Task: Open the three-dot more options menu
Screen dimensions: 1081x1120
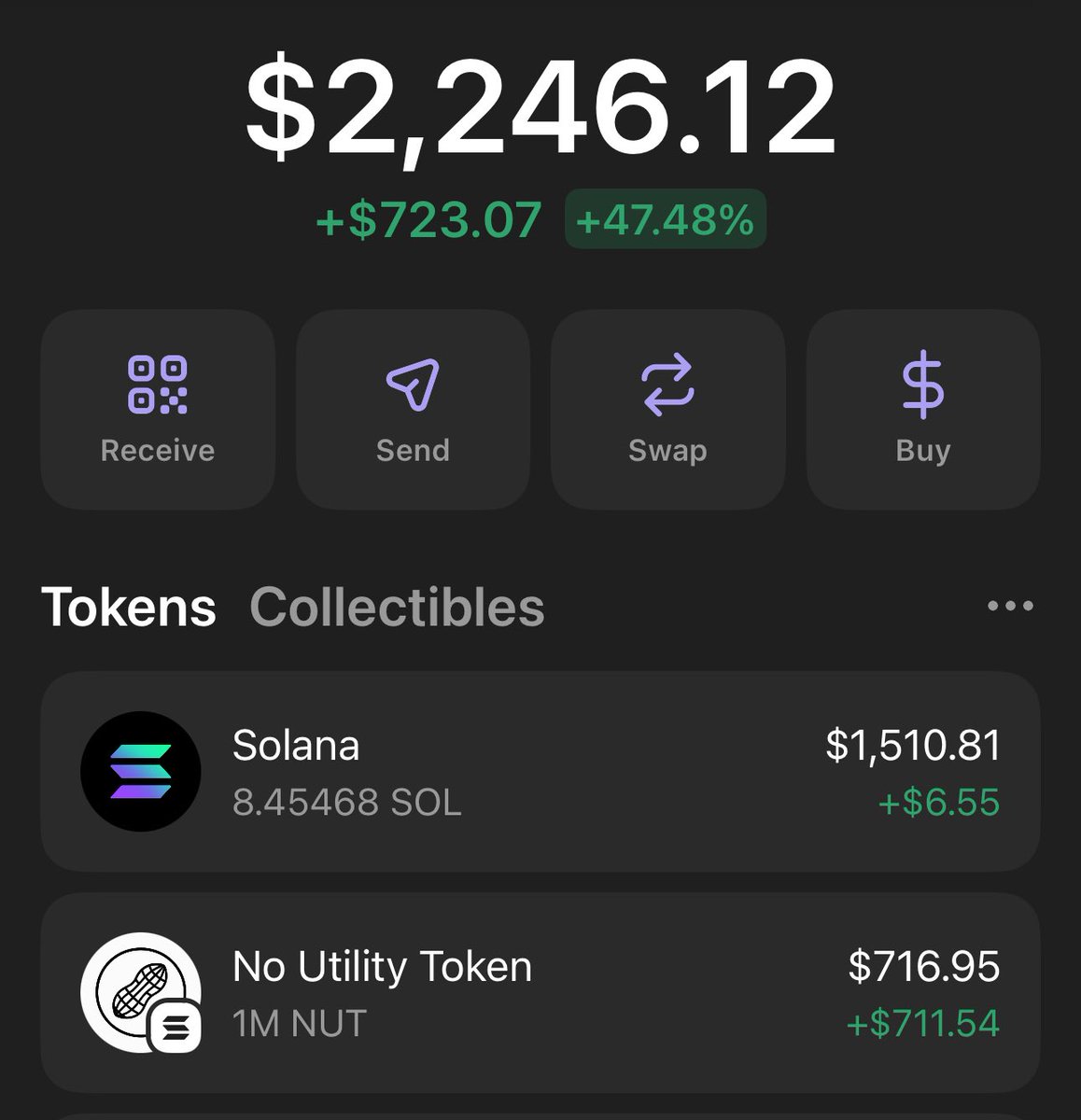Action: 1010,607
